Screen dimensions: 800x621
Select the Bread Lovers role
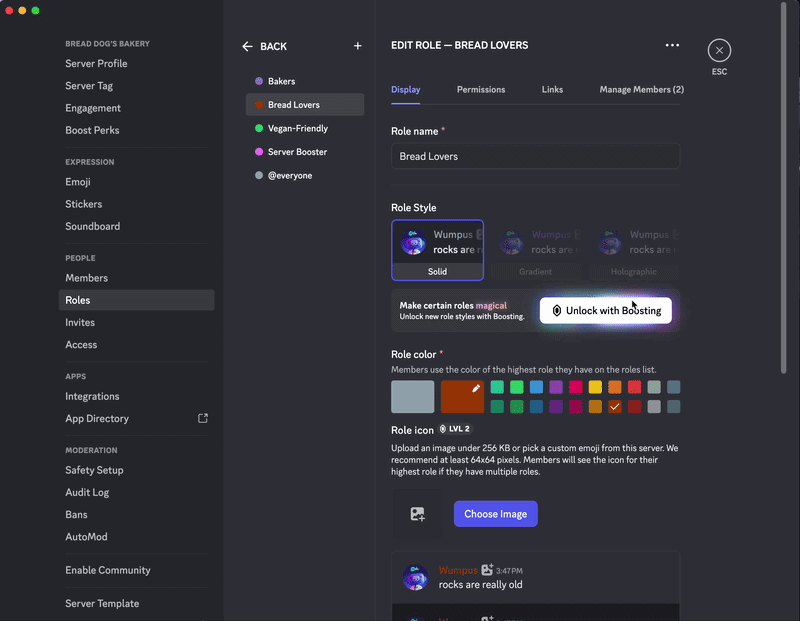(x=305, y=105)
